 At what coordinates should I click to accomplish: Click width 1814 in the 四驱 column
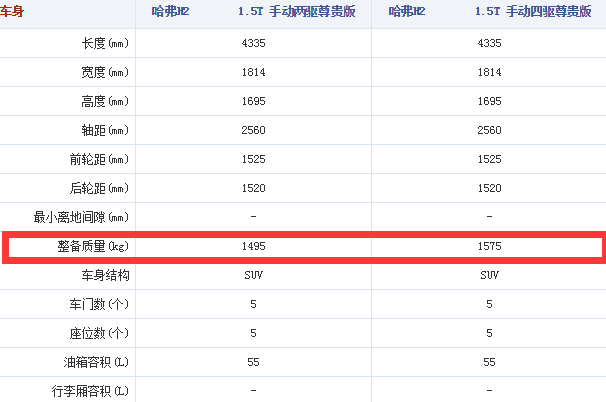click(x=489, y=72)
